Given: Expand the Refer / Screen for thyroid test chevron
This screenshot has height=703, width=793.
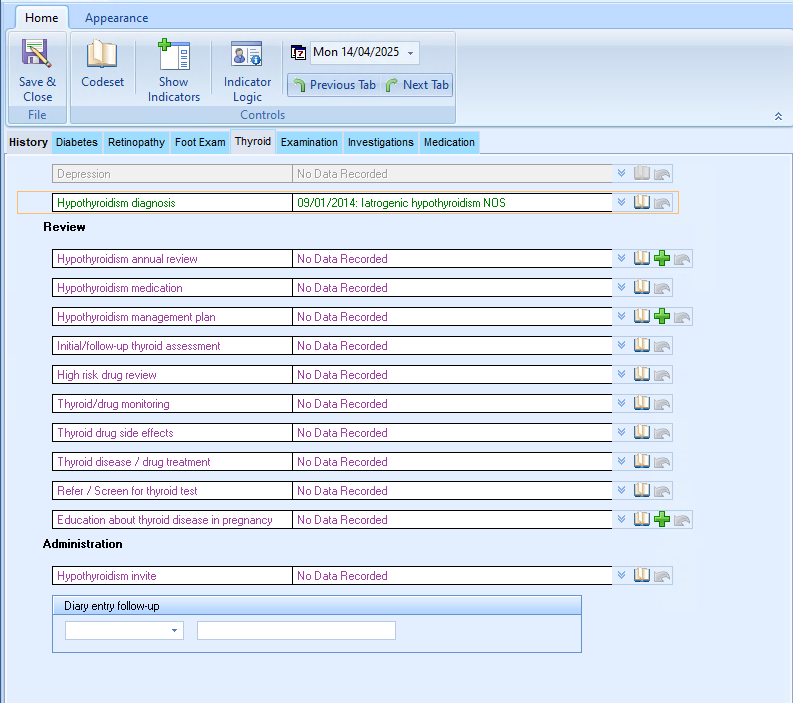Looking at the screenshot, I should 622,490.
